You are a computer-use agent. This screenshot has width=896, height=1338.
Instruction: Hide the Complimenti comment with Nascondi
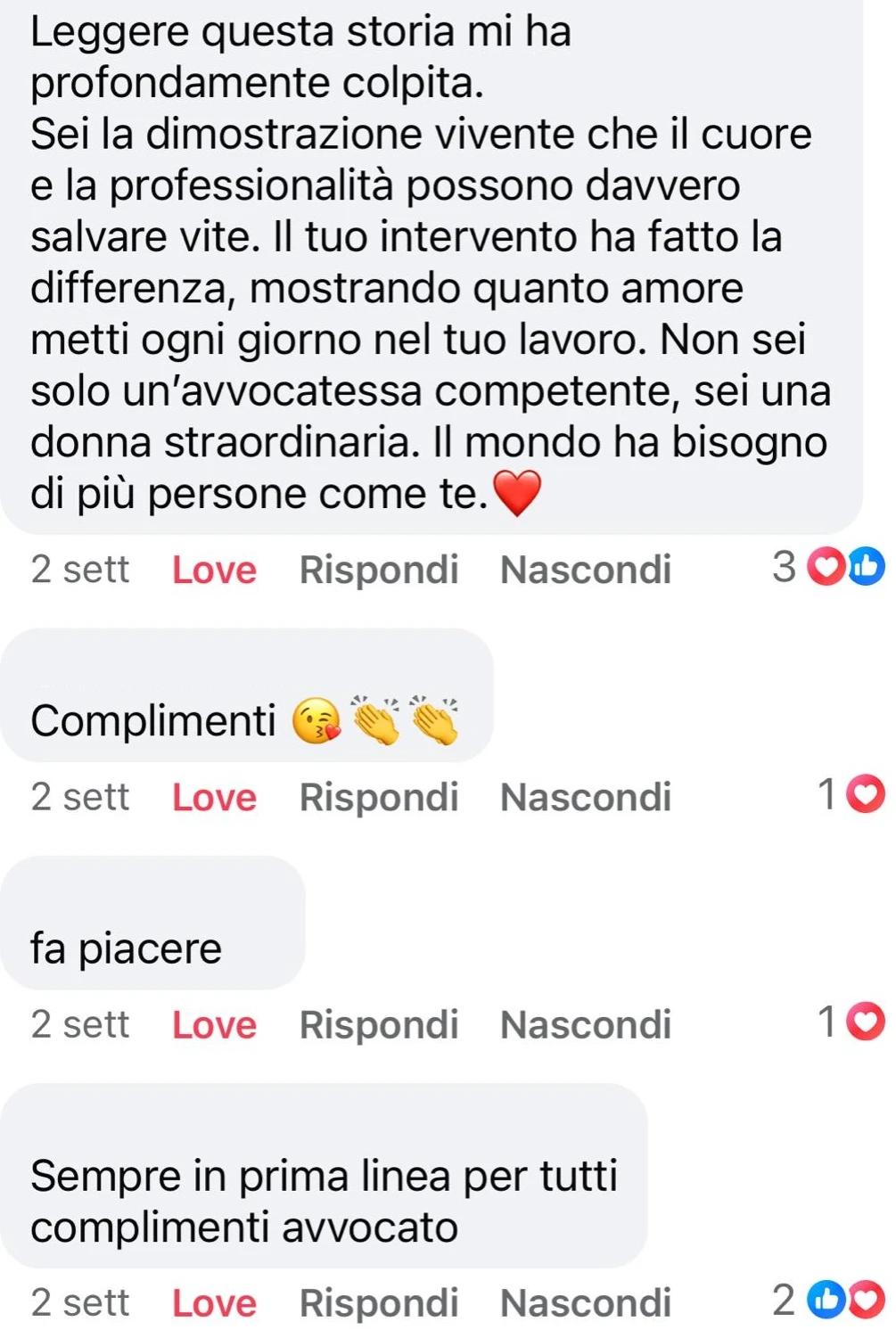pyautogui.click(x=586, y=797)
